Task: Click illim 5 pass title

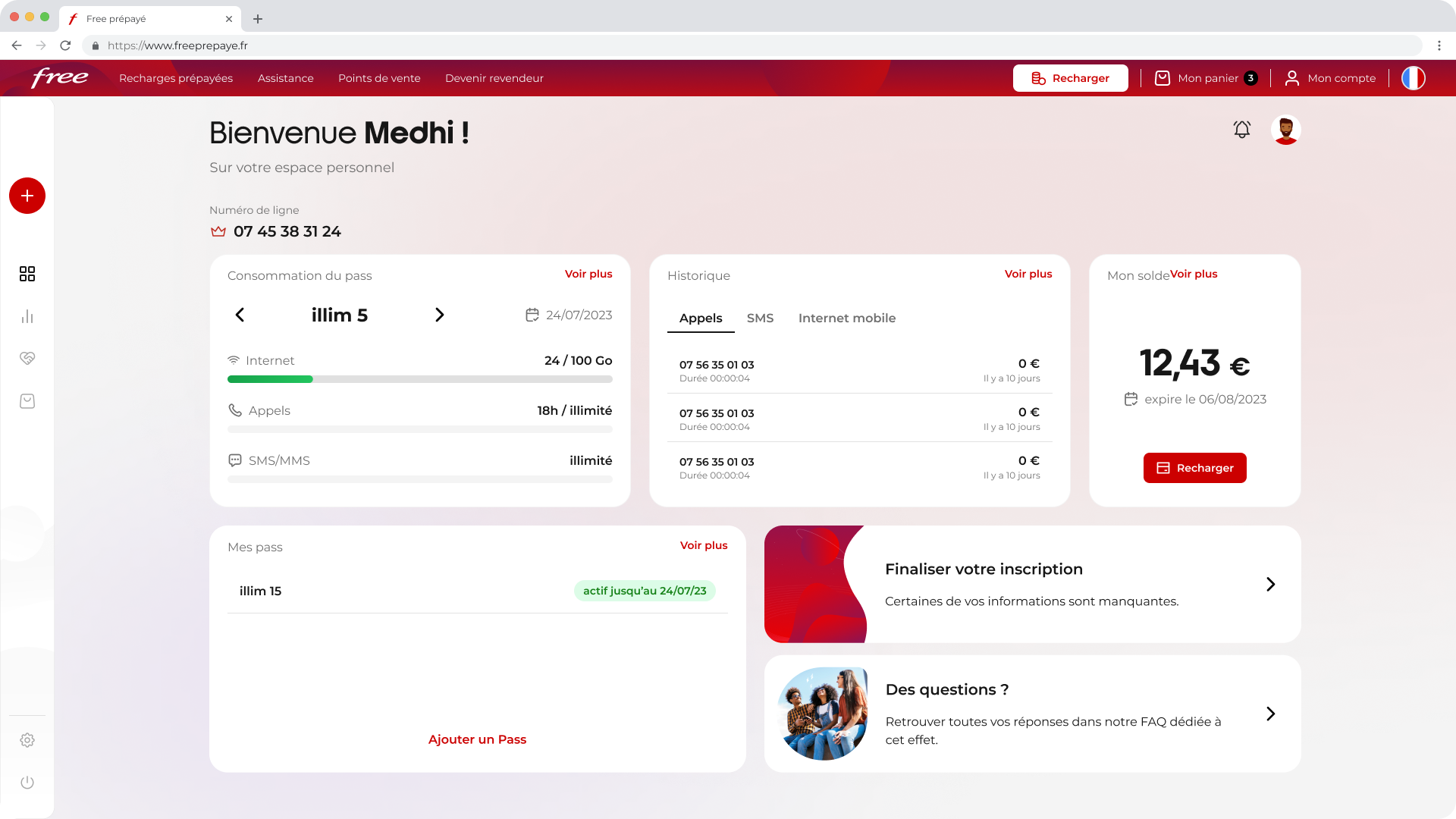Action: point(340,315)
